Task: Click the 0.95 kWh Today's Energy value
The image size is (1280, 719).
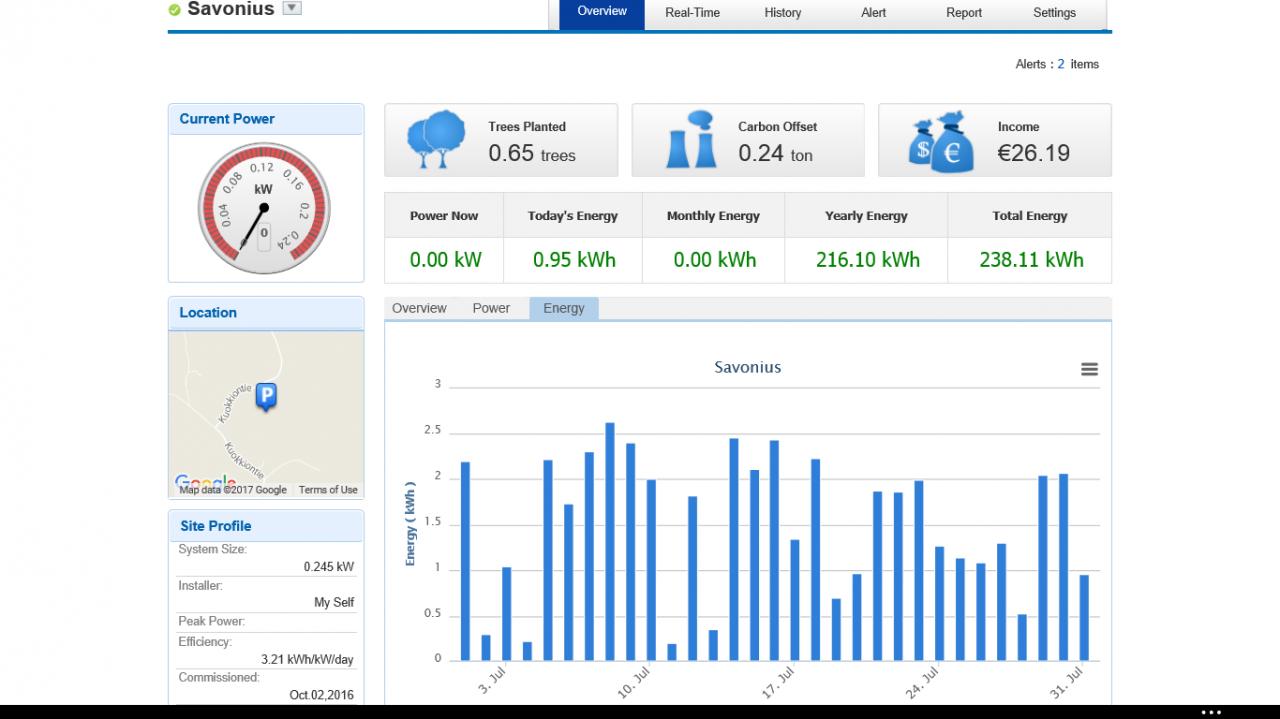Action: pos(574,260)
